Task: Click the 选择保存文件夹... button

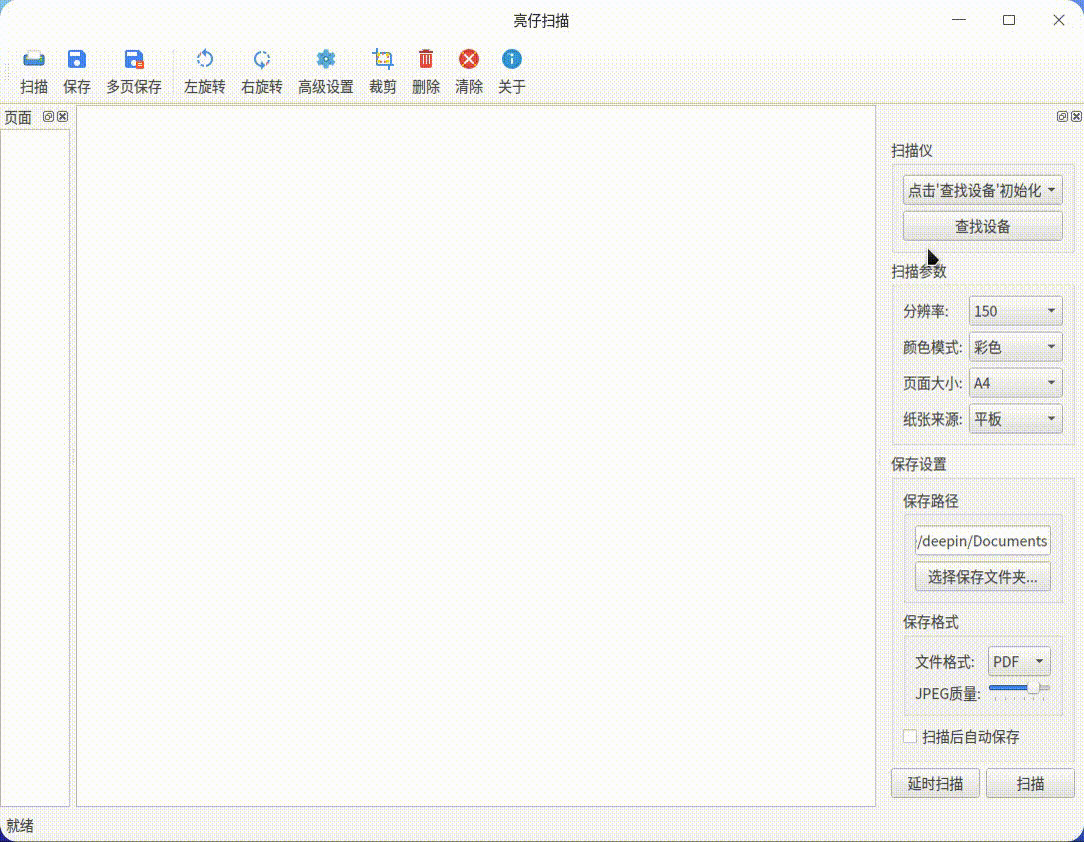Action: (x=982, y=577)
